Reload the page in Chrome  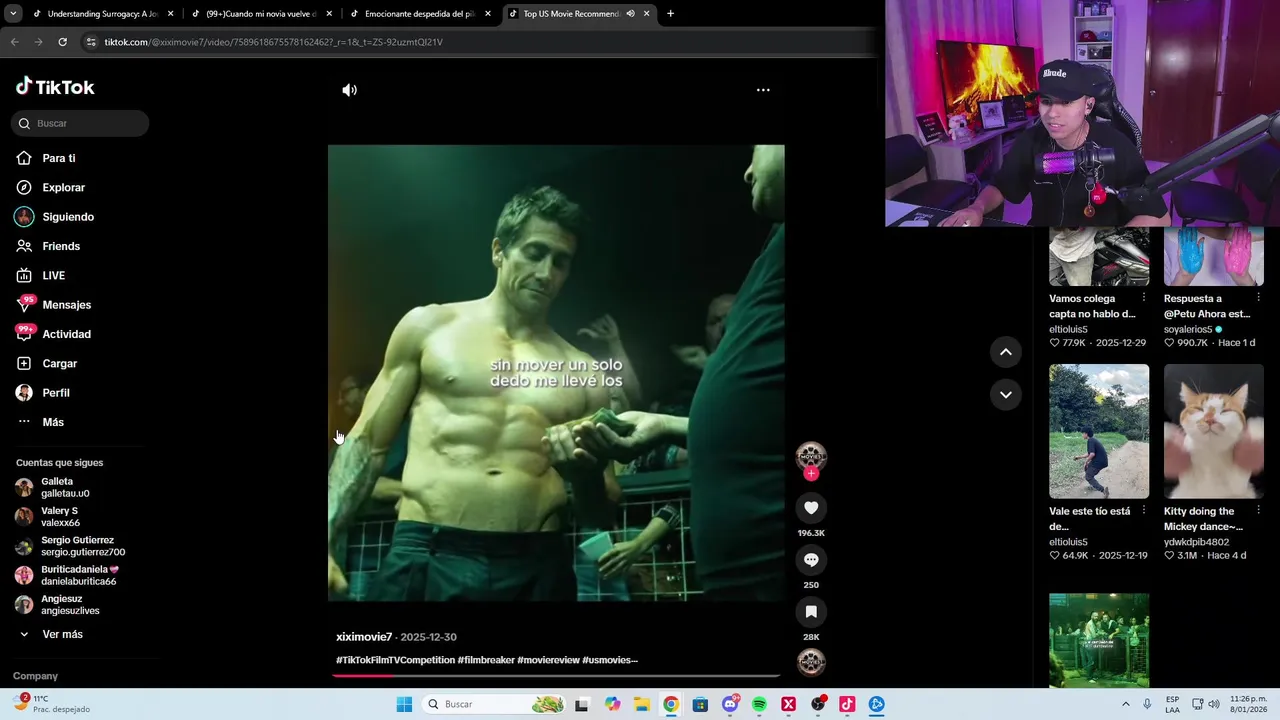pyautogui.click(x=62, y=42)
